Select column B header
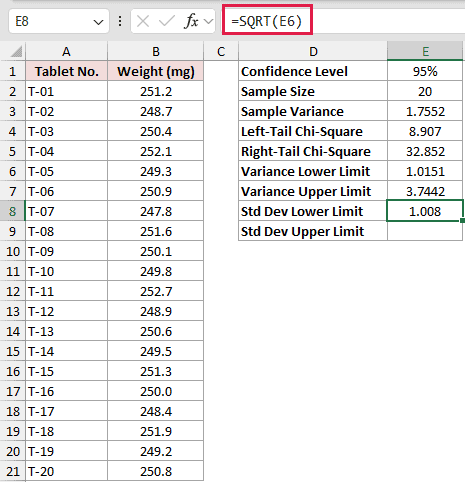Viewport: 465px width, 482px height. coord(156,52)
